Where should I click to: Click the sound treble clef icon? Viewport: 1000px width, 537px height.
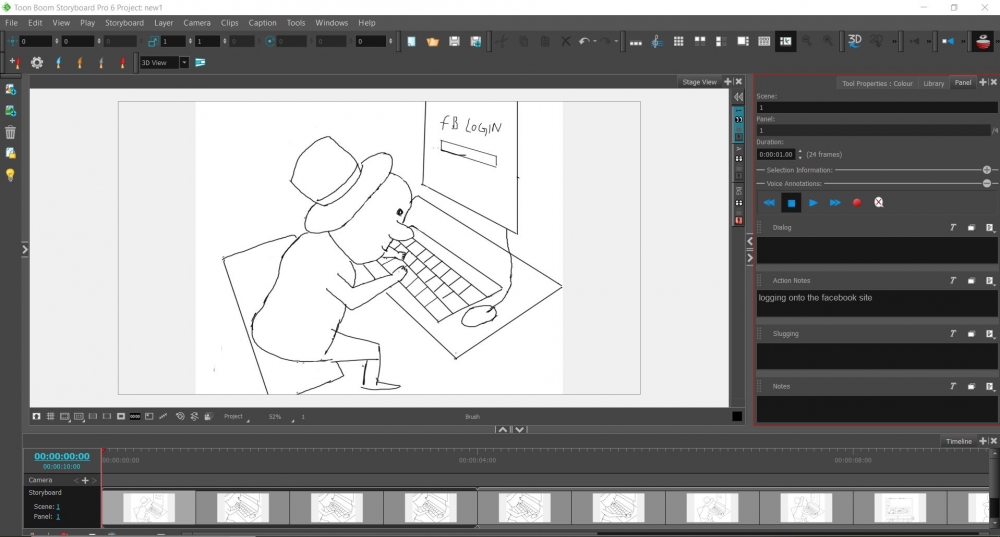[x=657, y=41]
